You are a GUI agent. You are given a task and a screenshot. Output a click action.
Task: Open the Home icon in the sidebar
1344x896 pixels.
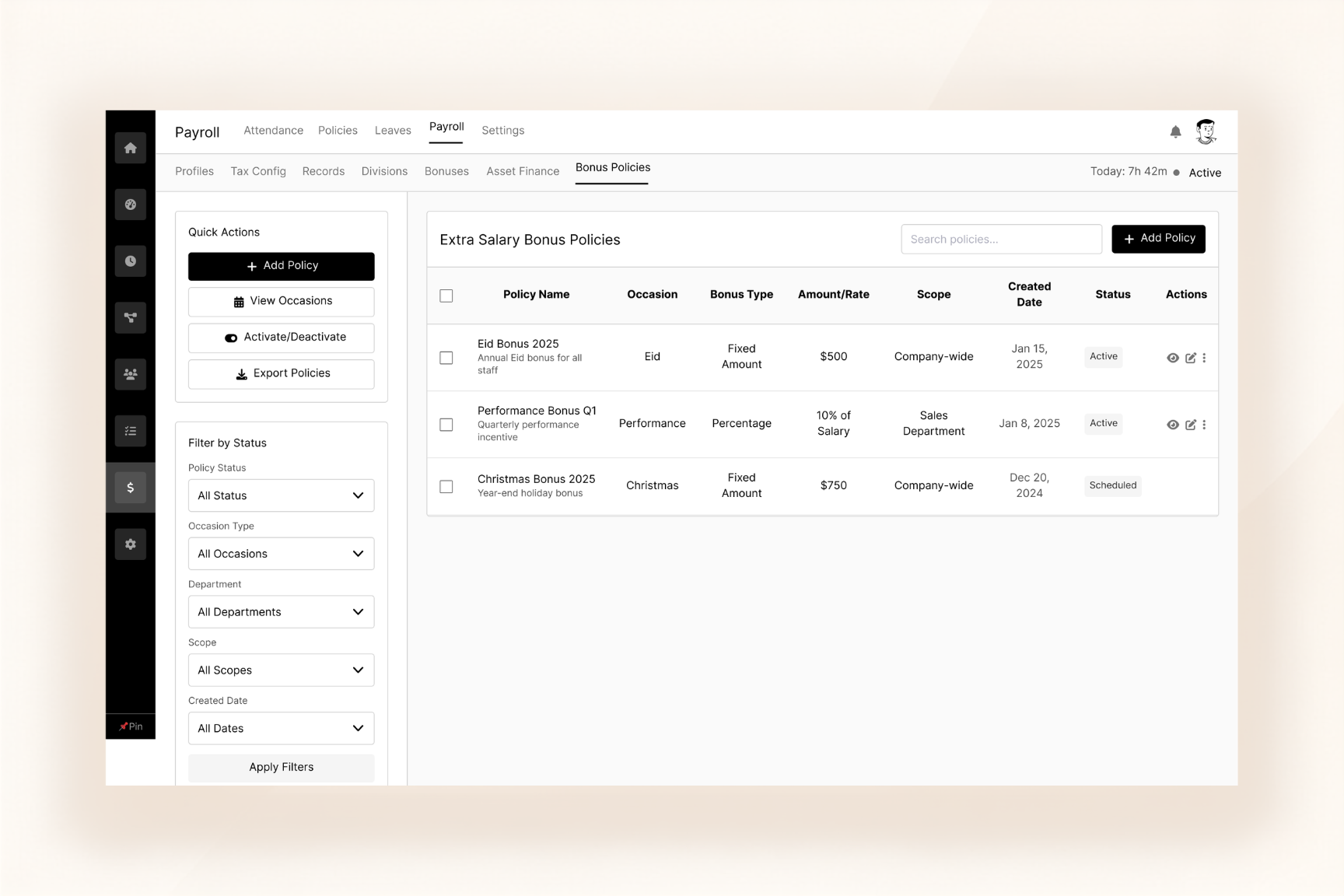[131, 148]
